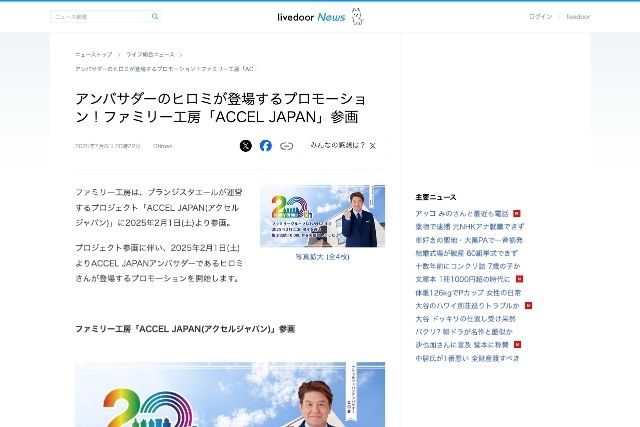Open news about 沙也加さんに言及
Viewport: 640px width, 427px height.
coord(462,345)
